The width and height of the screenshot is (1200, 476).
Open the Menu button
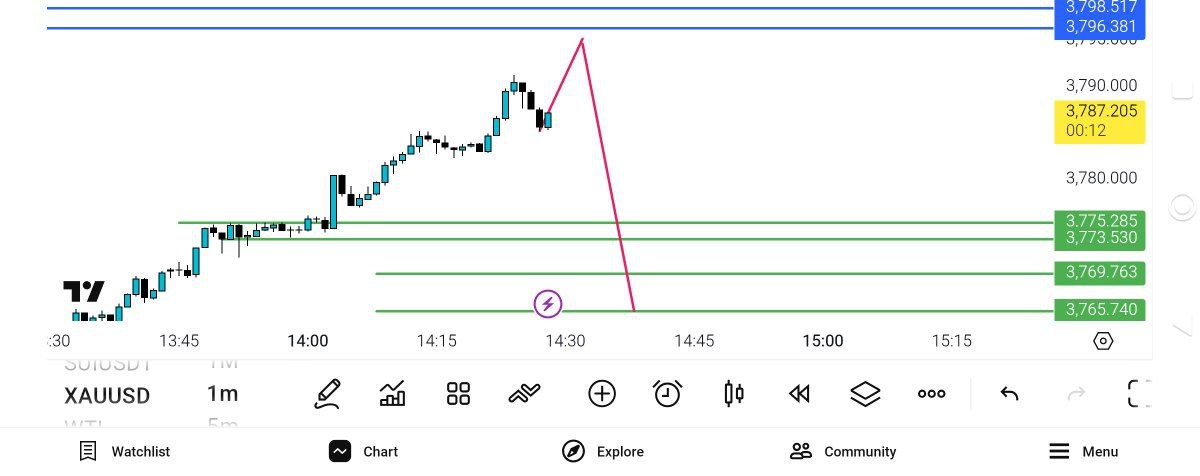(1083, 451)
